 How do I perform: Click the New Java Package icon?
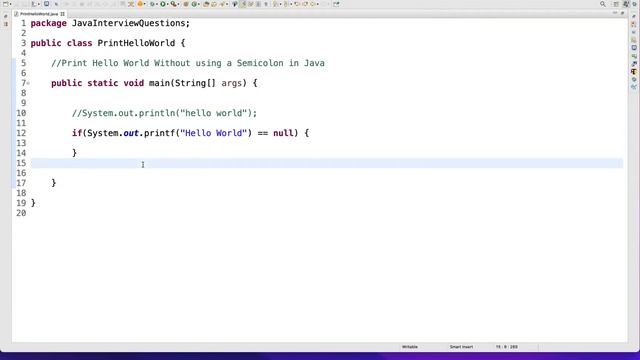186,4
